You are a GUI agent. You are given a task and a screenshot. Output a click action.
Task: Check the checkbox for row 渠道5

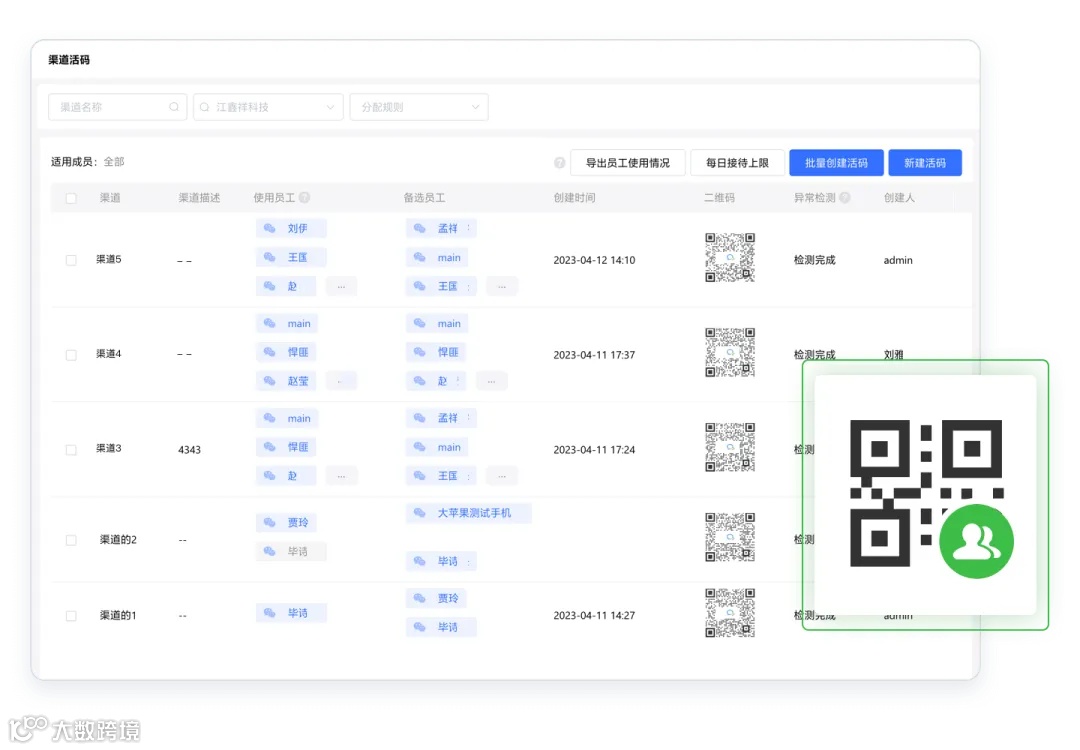coord(71,260)
